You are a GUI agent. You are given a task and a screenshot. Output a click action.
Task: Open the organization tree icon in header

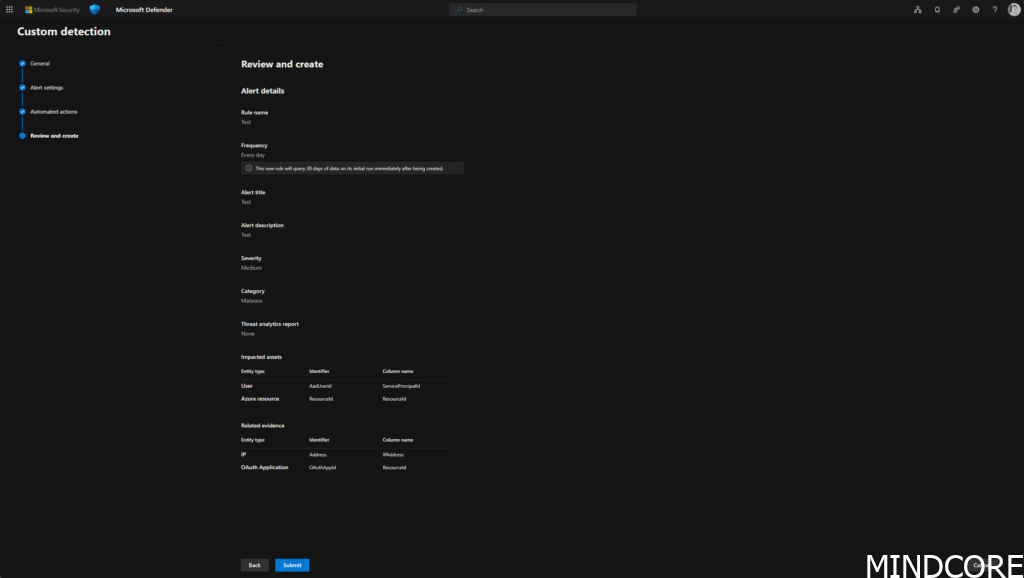pos(918,10)
